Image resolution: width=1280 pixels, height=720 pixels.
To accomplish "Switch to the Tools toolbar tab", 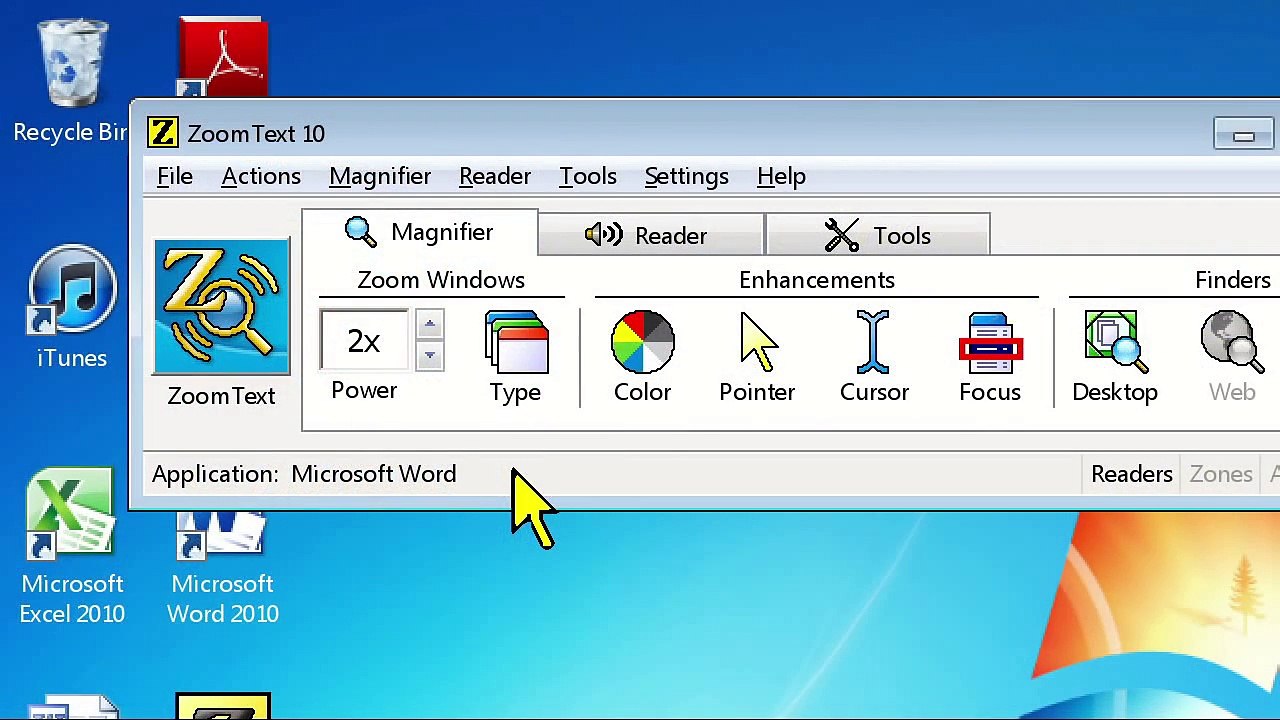I will point(878,236).
